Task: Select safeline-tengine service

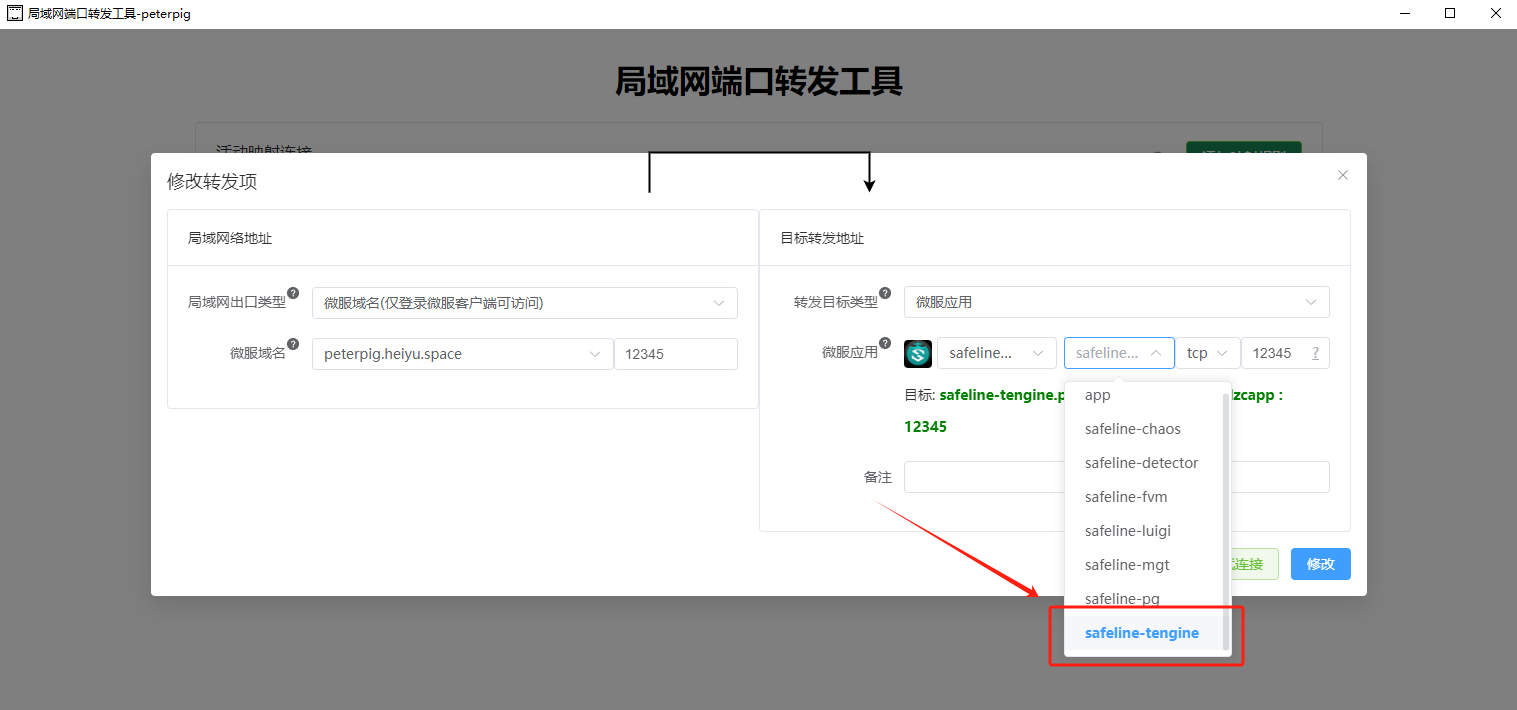Action: coord(1143,633)
